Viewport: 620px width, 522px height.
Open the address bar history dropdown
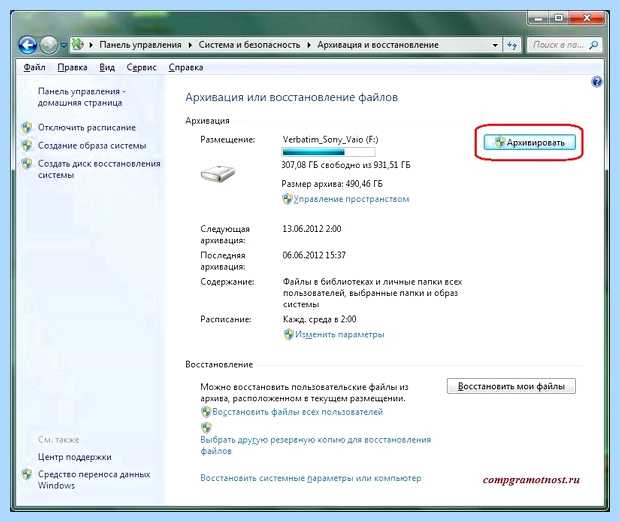[495, 45]
